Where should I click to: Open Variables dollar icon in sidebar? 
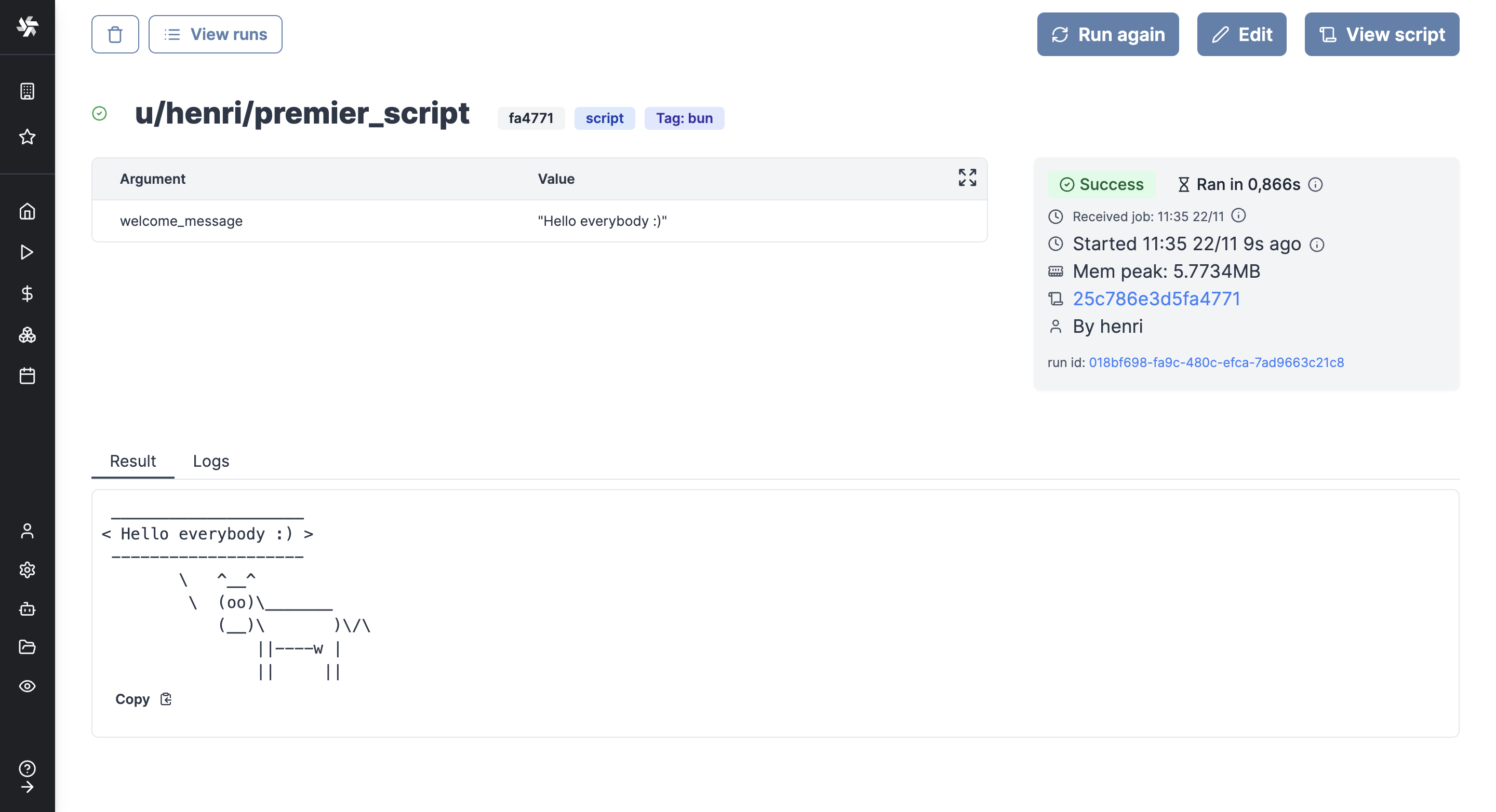[x=28, y=294]
